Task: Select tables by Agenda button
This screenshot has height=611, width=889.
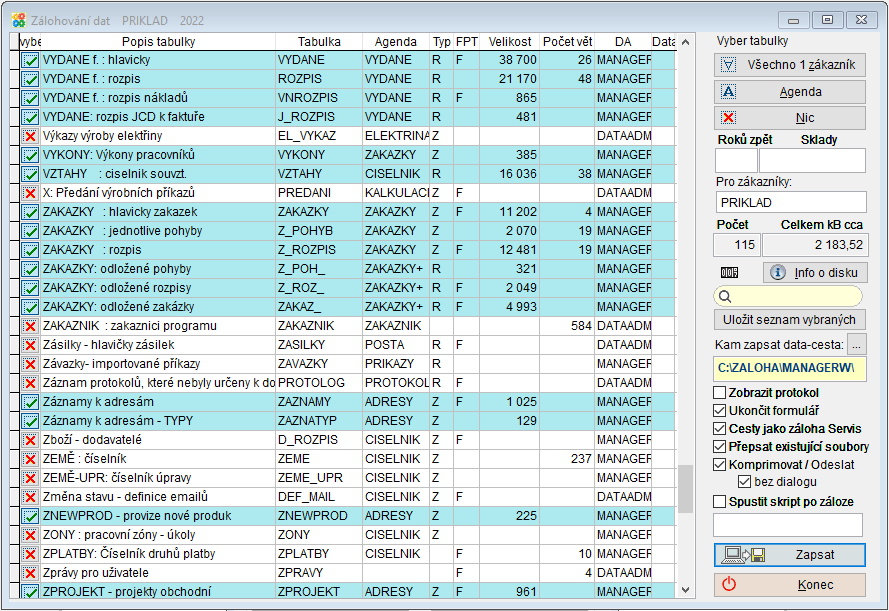Action: tap(790, 92)
